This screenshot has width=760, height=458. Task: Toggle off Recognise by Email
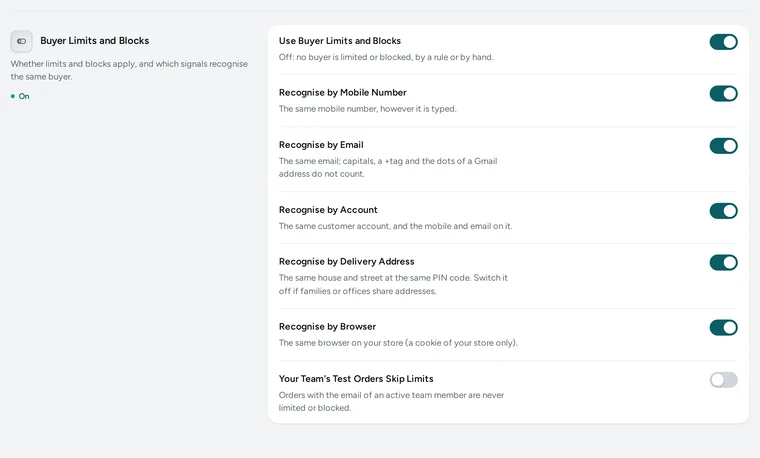[724, 146]
